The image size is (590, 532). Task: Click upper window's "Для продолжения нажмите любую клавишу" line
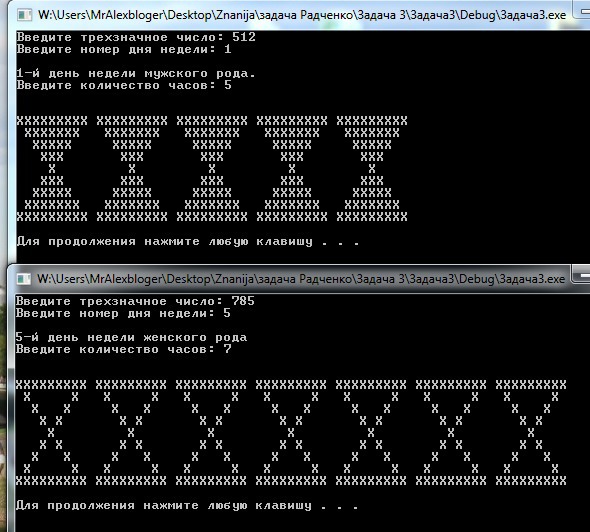pos(188,242)
